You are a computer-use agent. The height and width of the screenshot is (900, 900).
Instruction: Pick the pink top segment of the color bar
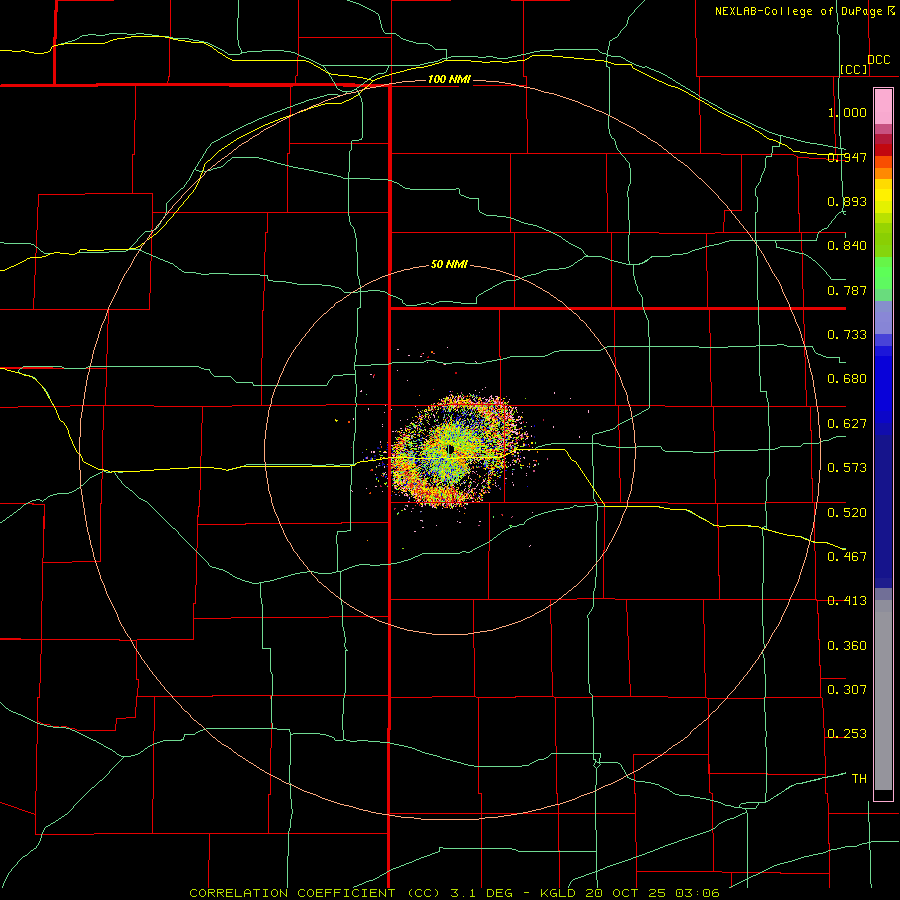pos(883,107)
